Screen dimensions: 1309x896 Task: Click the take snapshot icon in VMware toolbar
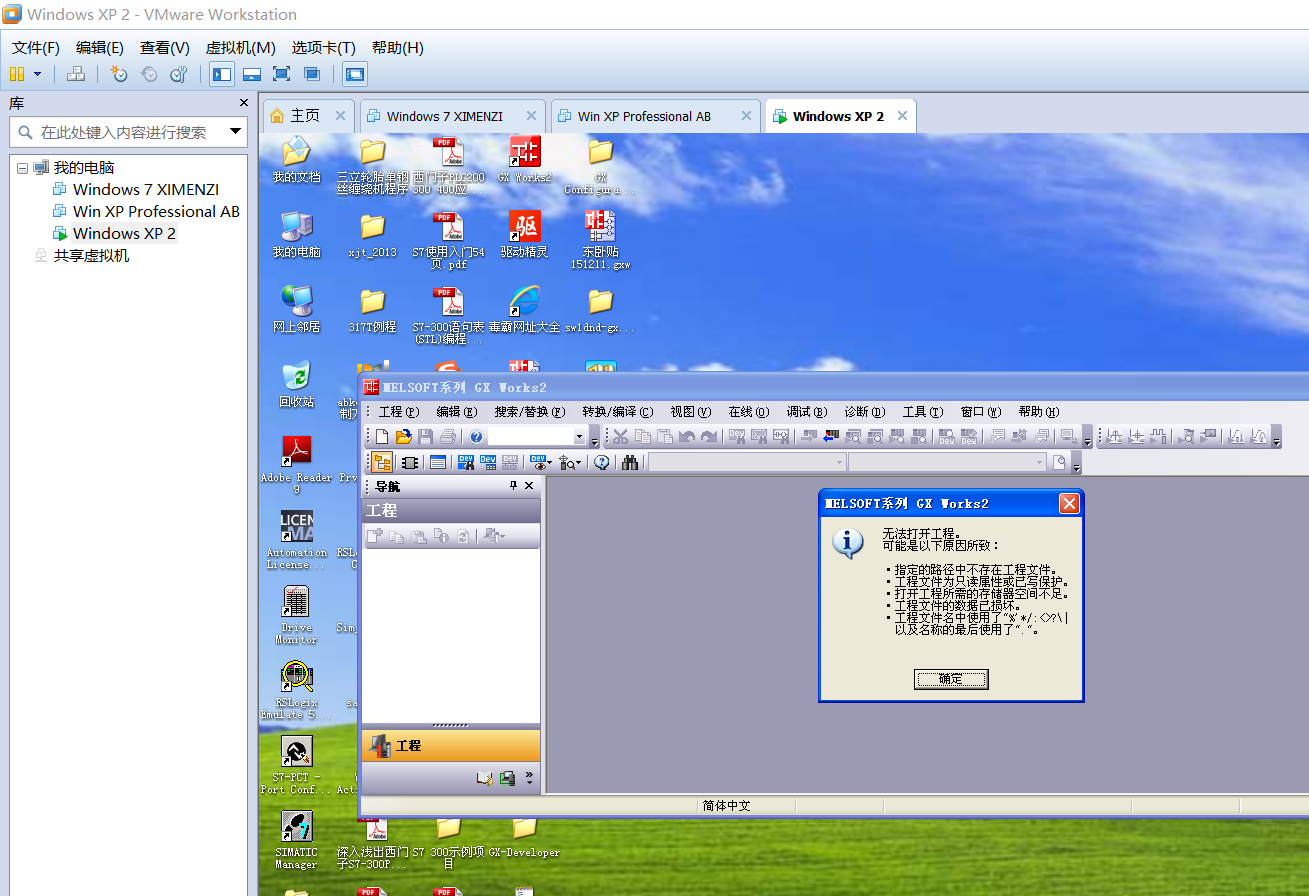pos(119,74)
